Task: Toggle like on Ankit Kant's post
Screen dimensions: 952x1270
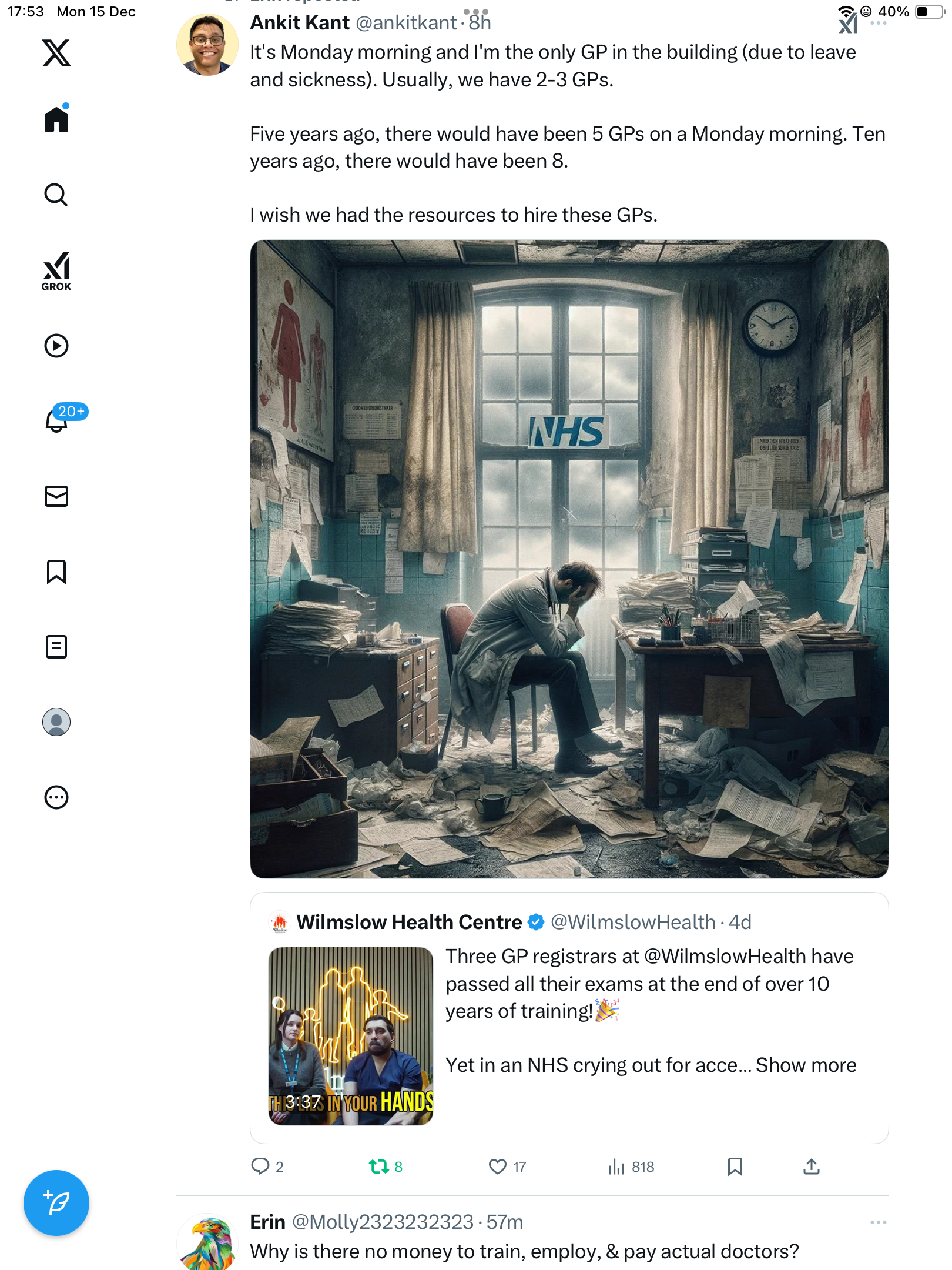Action: [x=498, y=1167]
